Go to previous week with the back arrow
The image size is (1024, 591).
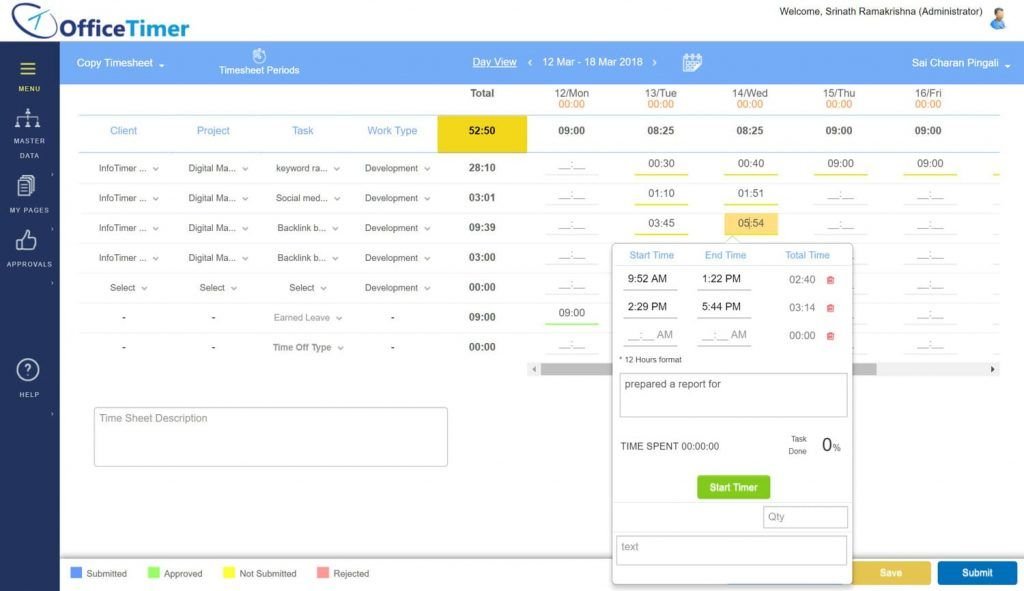(x=529, y=61)
